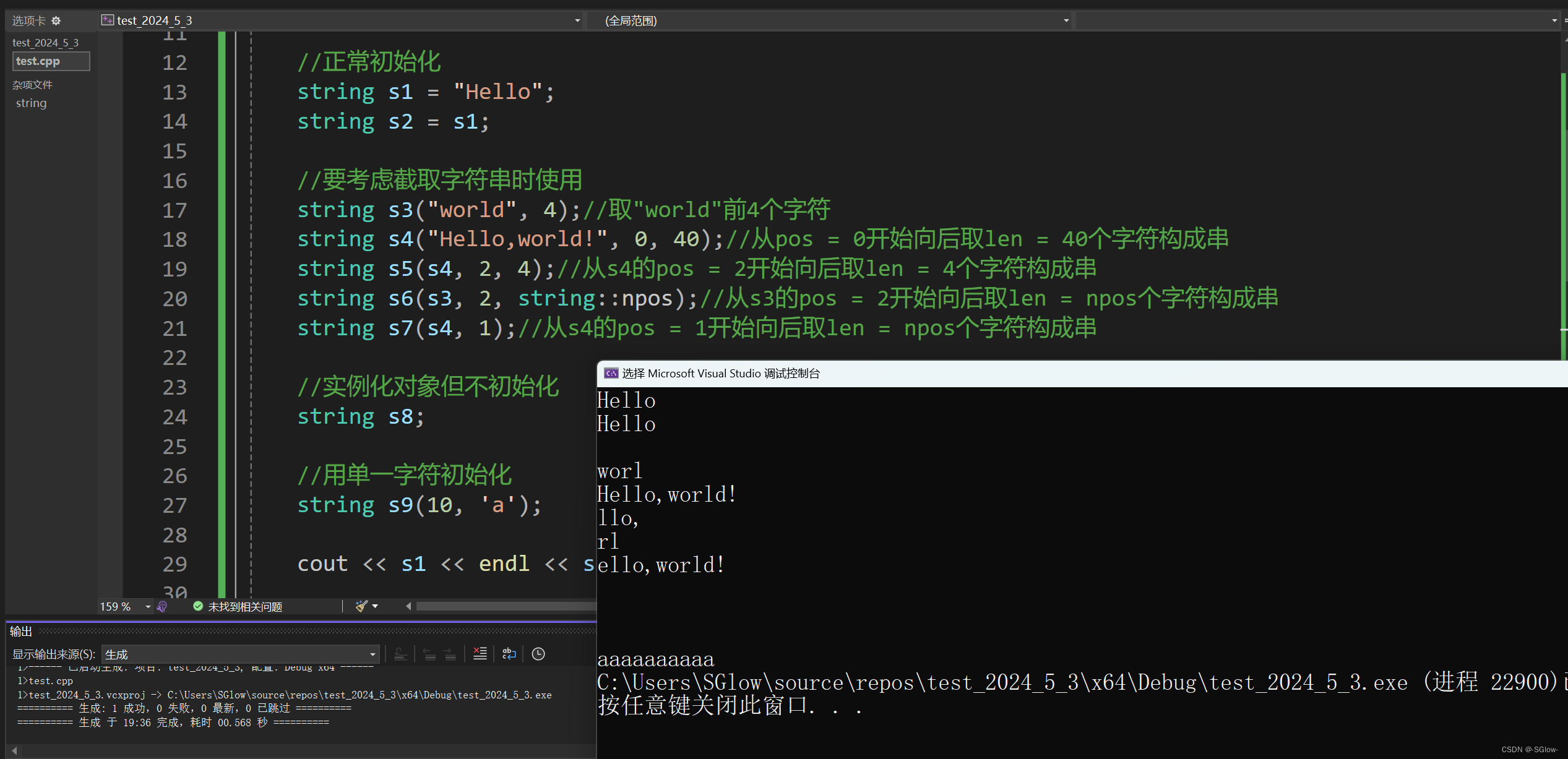Click the 未找到相关问题 status text
This screenshot has height=759, width=1568.
click(245, 607)
